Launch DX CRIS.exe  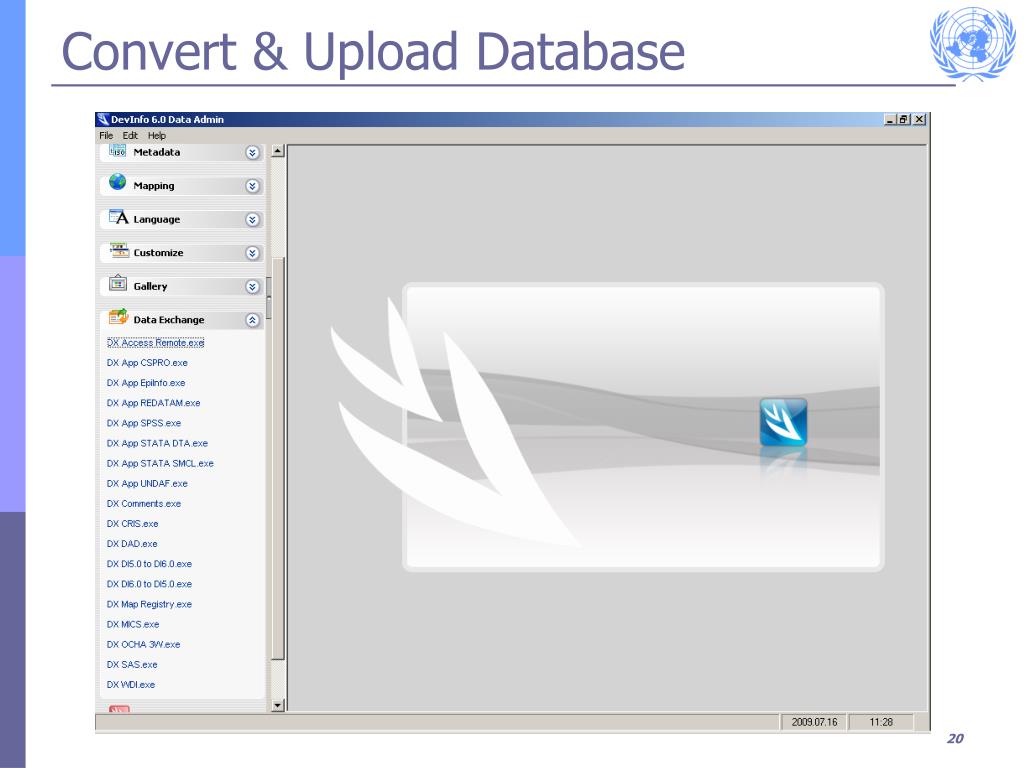(133, 524)
